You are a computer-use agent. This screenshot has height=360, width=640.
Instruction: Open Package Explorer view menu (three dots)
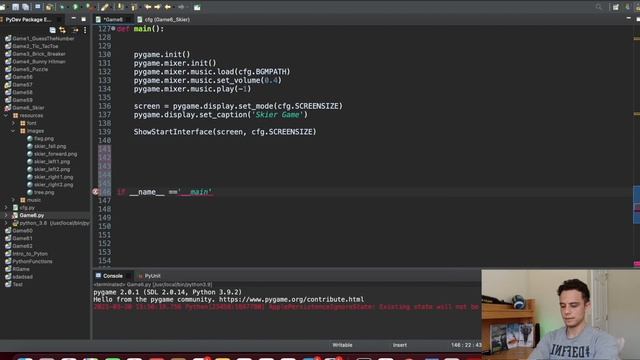[85, 30]
